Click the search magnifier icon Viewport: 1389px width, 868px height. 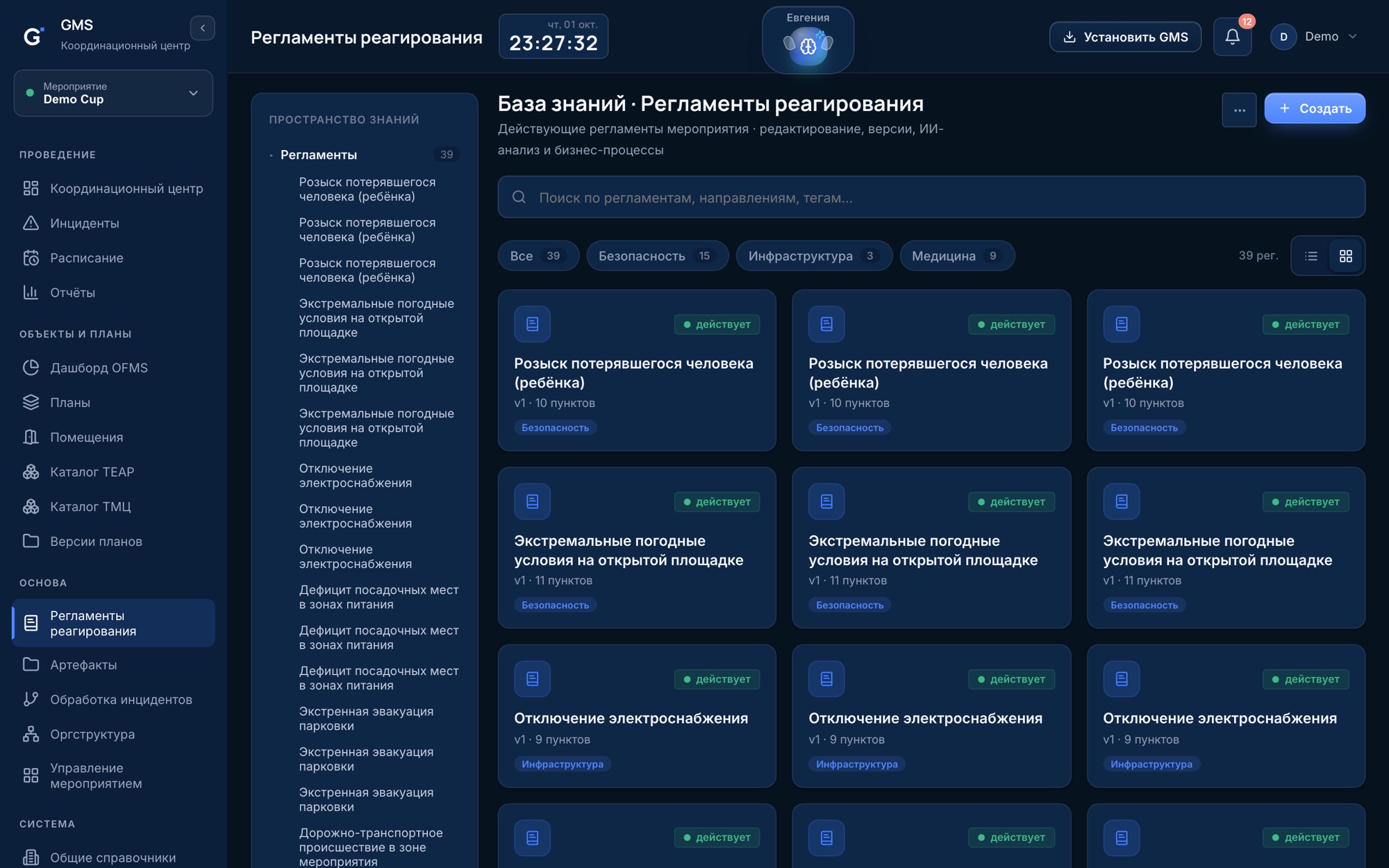pyautogui.click(x=519, y=197)
